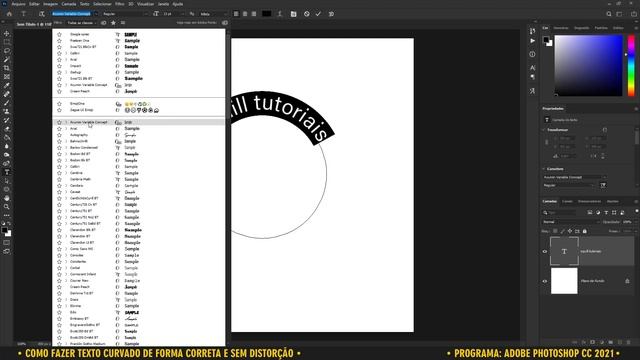The width and height of the screenshot is (640, 360).
Task: Select the Rectangular Marquee tool
Action: (7, 42)
